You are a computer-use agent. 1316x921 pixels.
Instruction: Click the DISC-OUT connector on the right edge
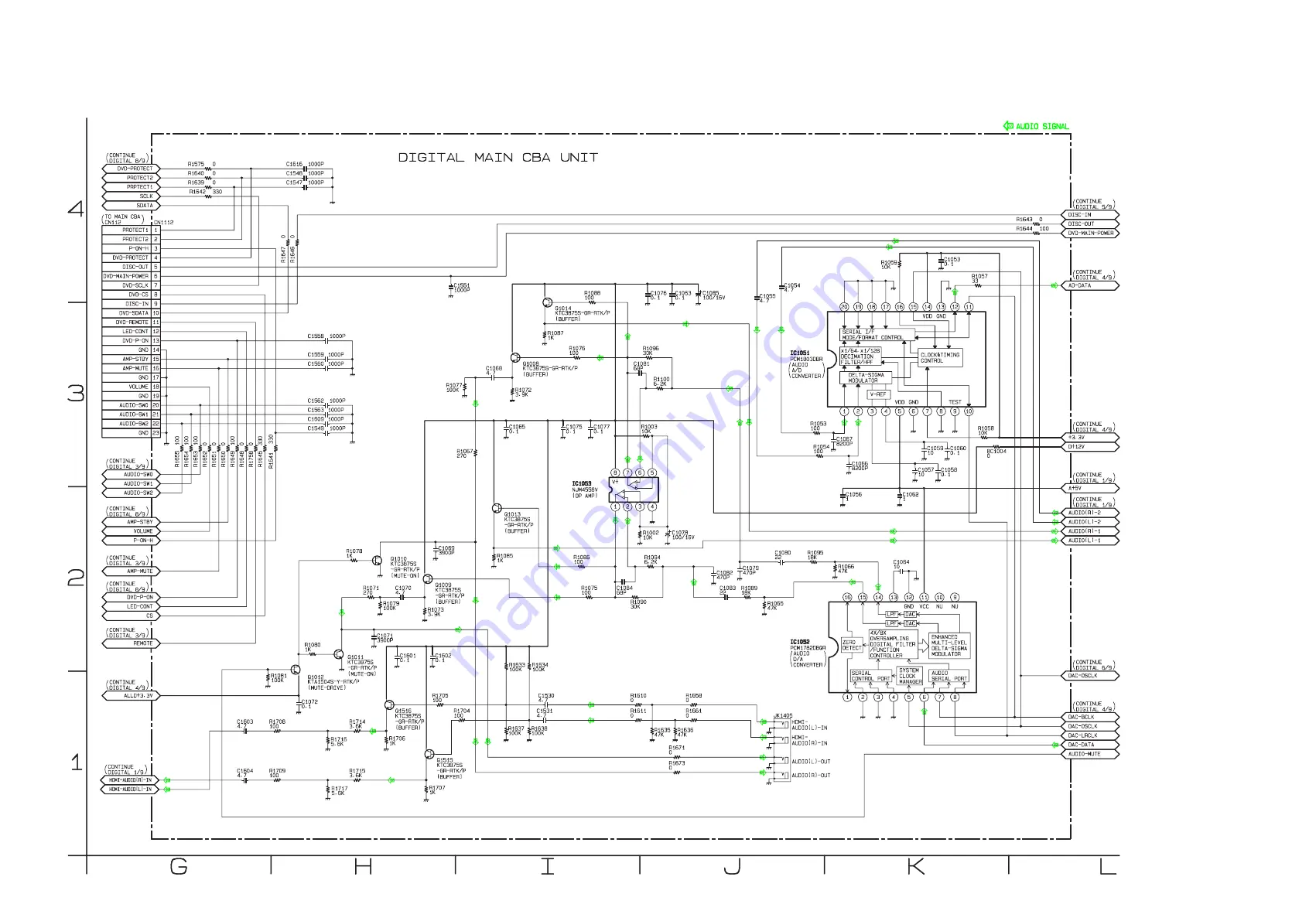click(x=1089, y=224)
